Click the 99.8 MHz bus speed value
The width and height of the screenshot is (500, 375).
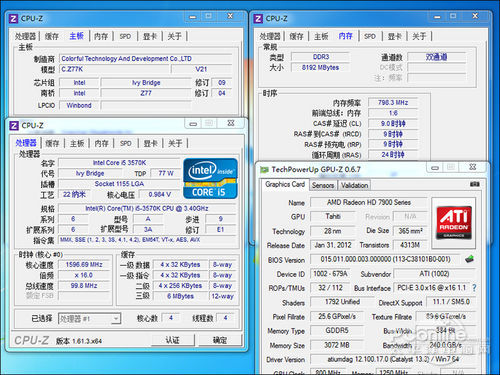pos(84,286)
